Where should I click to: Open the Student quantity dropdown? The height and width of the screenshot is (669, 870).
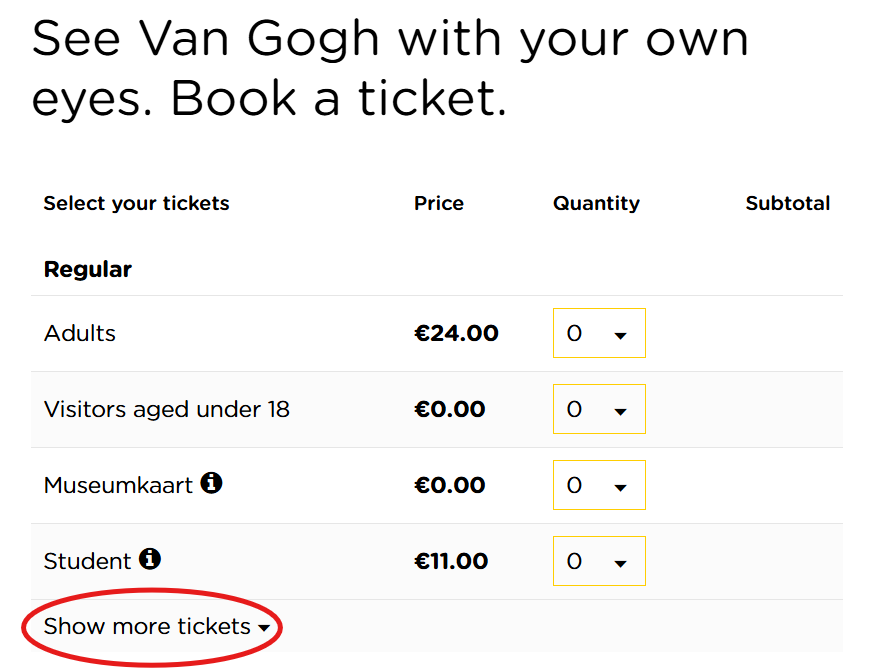pyautogui.click(x=599, y=561)
